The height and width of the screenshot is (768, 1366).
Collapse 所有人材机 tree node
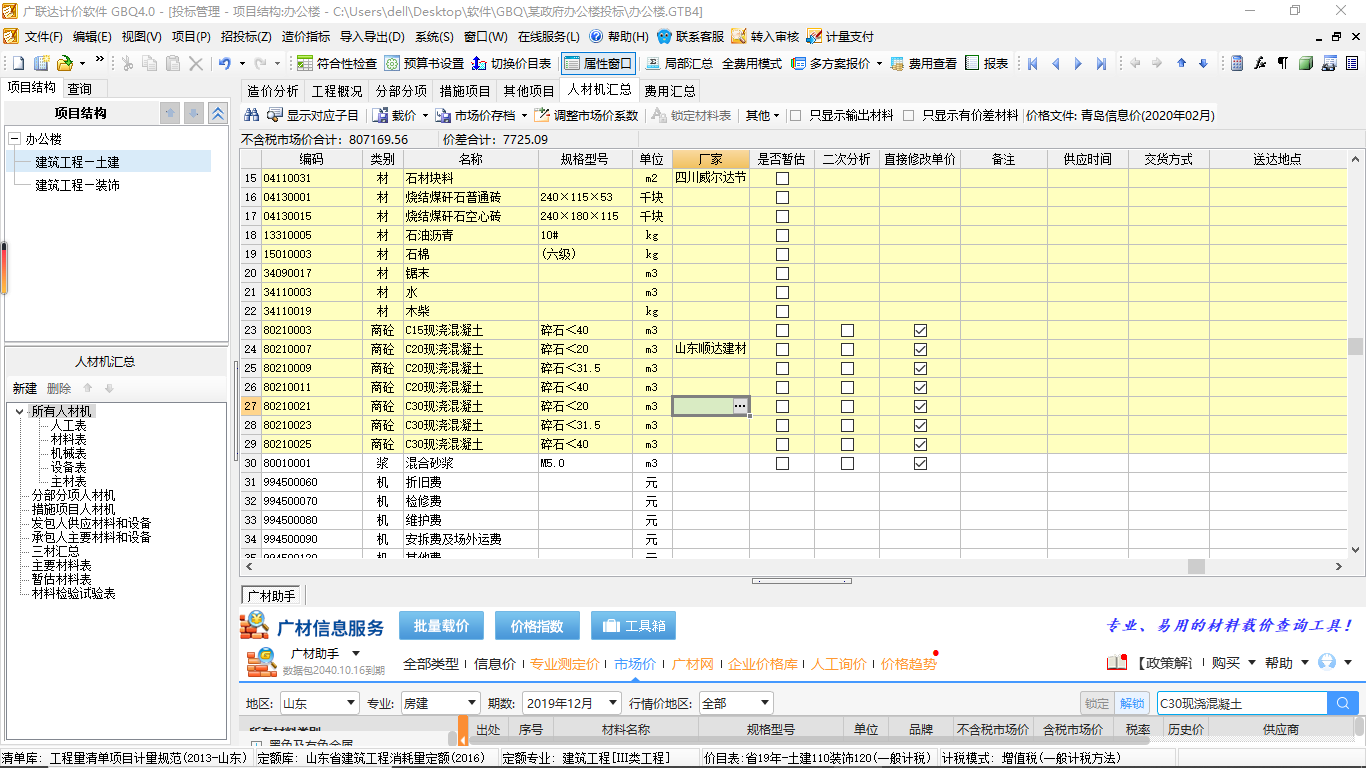(x=20, y=411)
